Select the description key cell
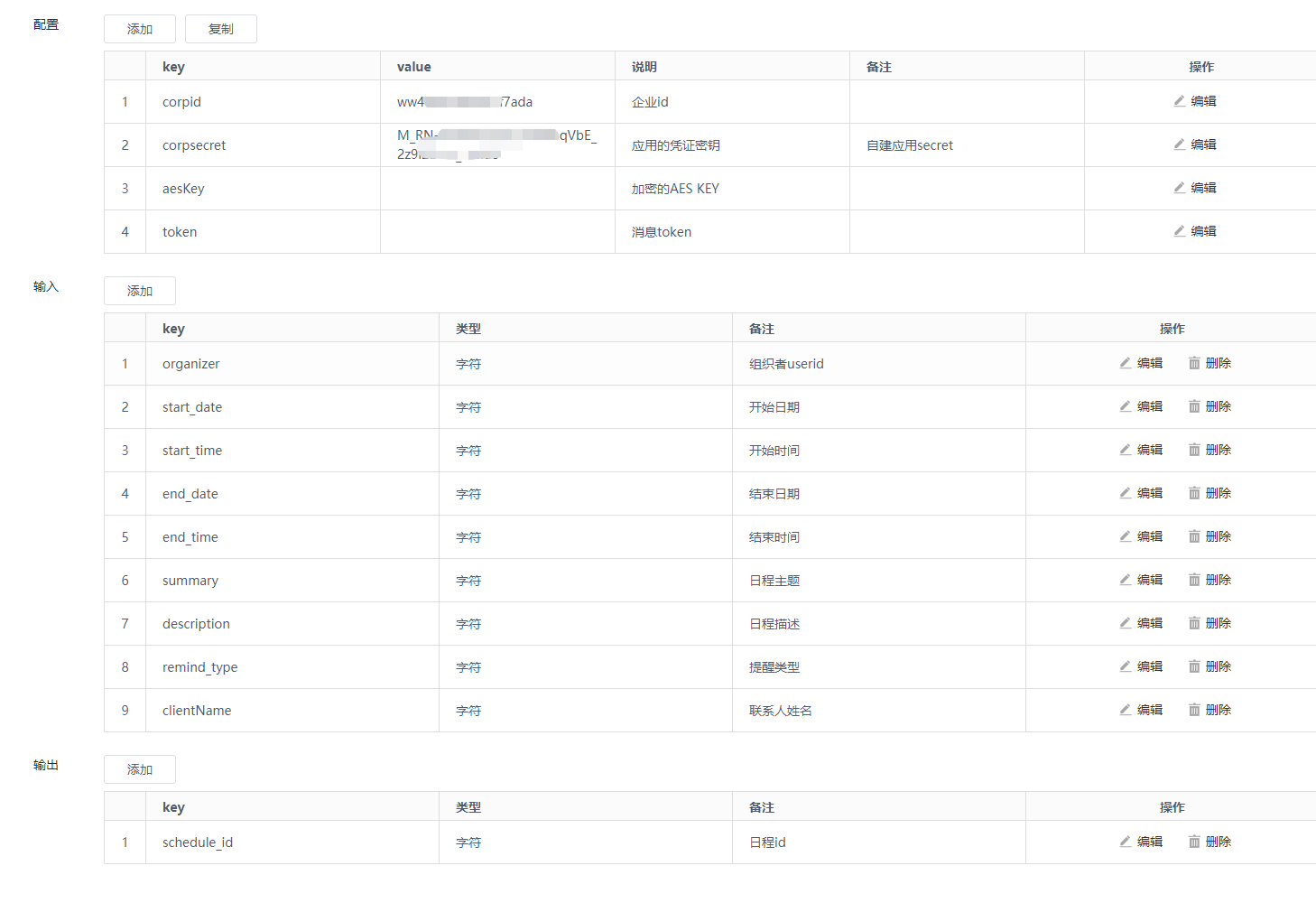 pyautogui.click(x=292, y=624)
